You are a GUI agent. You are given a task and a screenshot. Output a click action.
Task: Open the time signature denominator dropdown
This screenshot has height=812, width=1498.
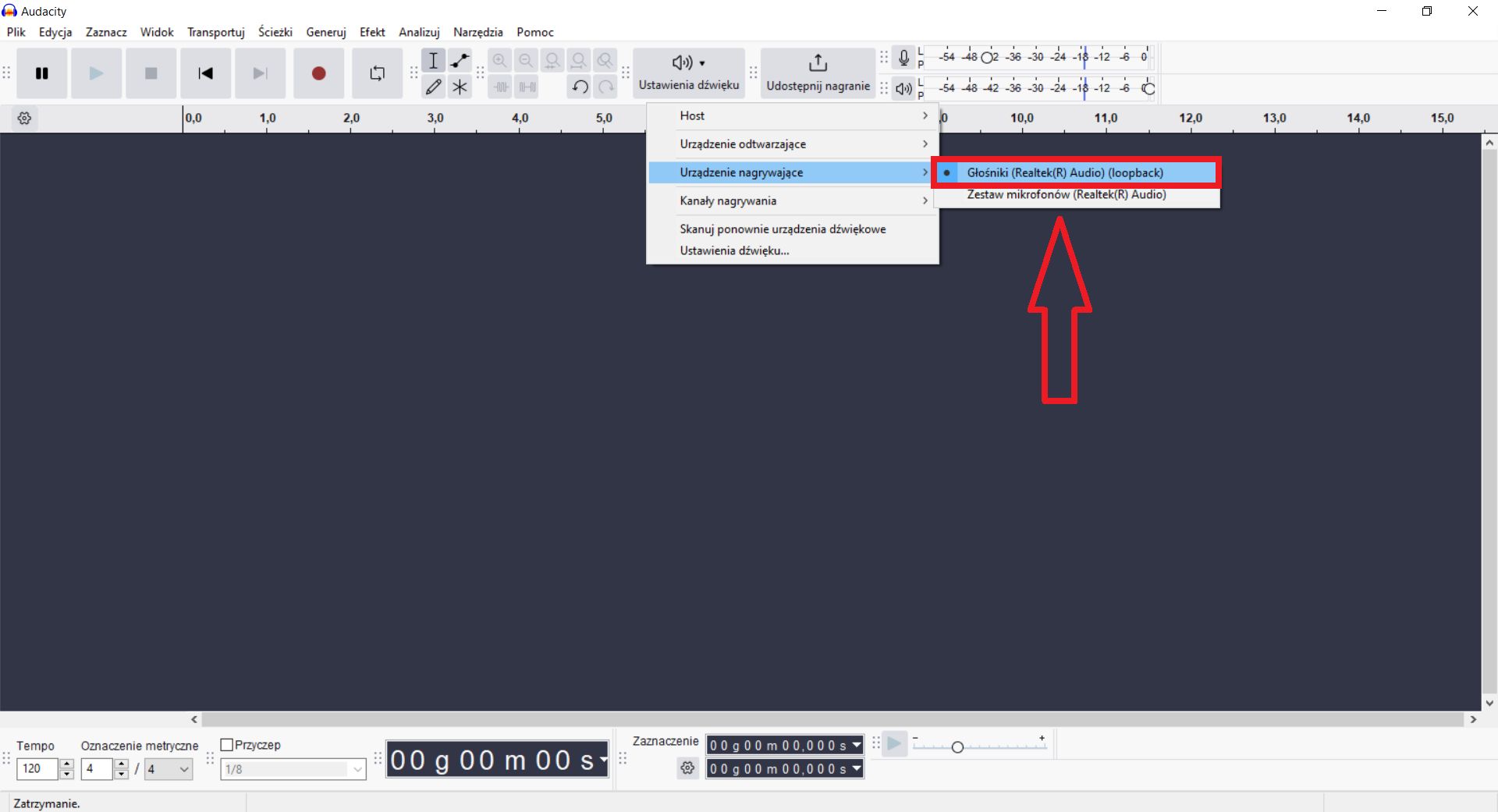coord(169,769)
